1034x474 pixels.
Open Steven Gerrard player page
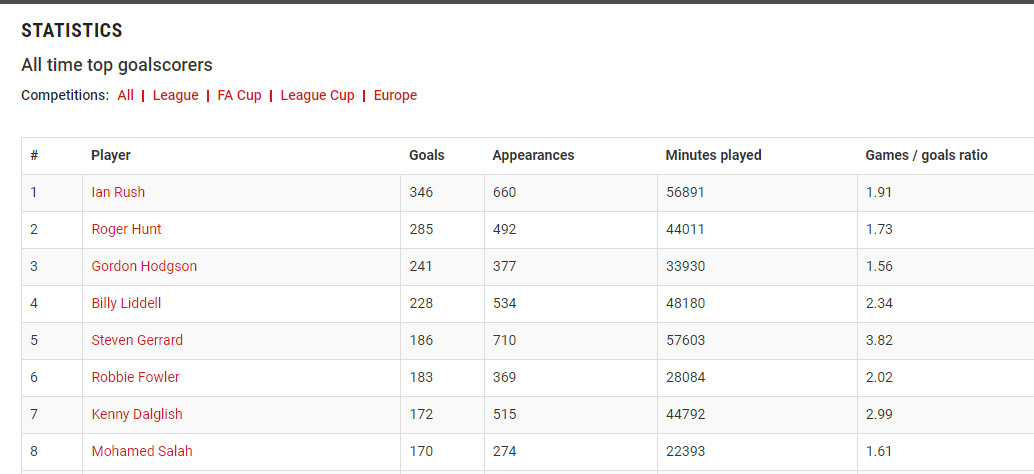[x=137, y=341]
